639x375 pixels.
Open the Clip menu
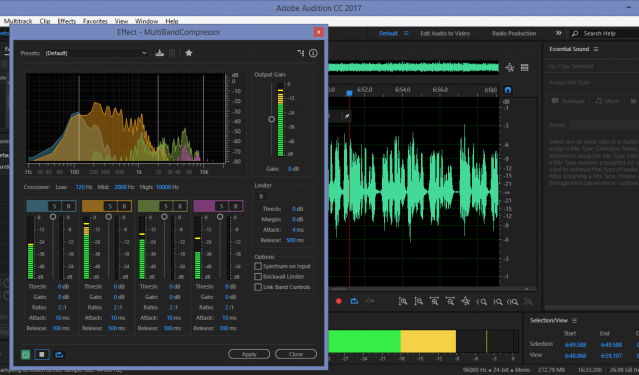tap(45, 21)
